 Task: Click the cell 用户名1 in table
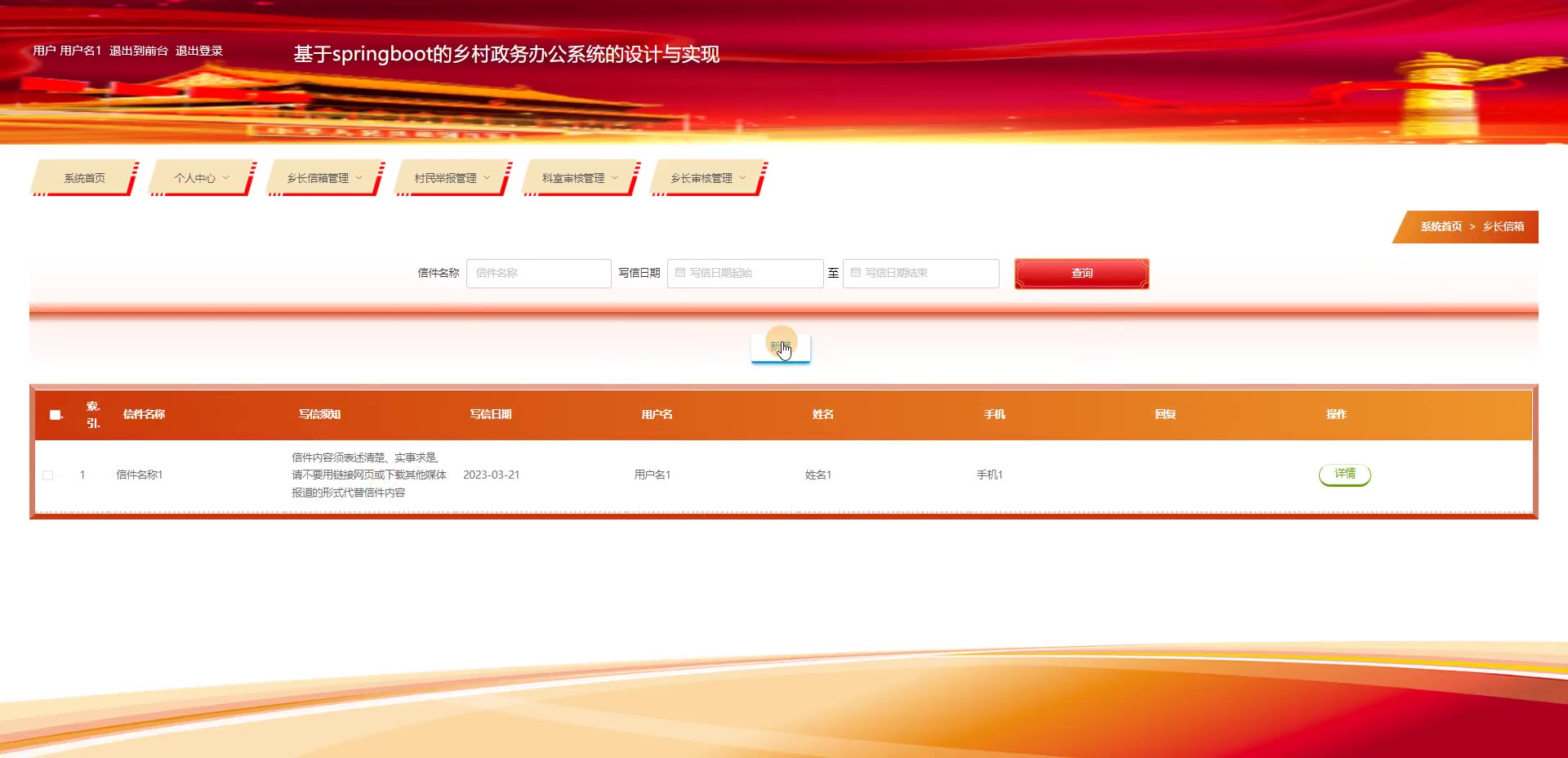point(653,475)
